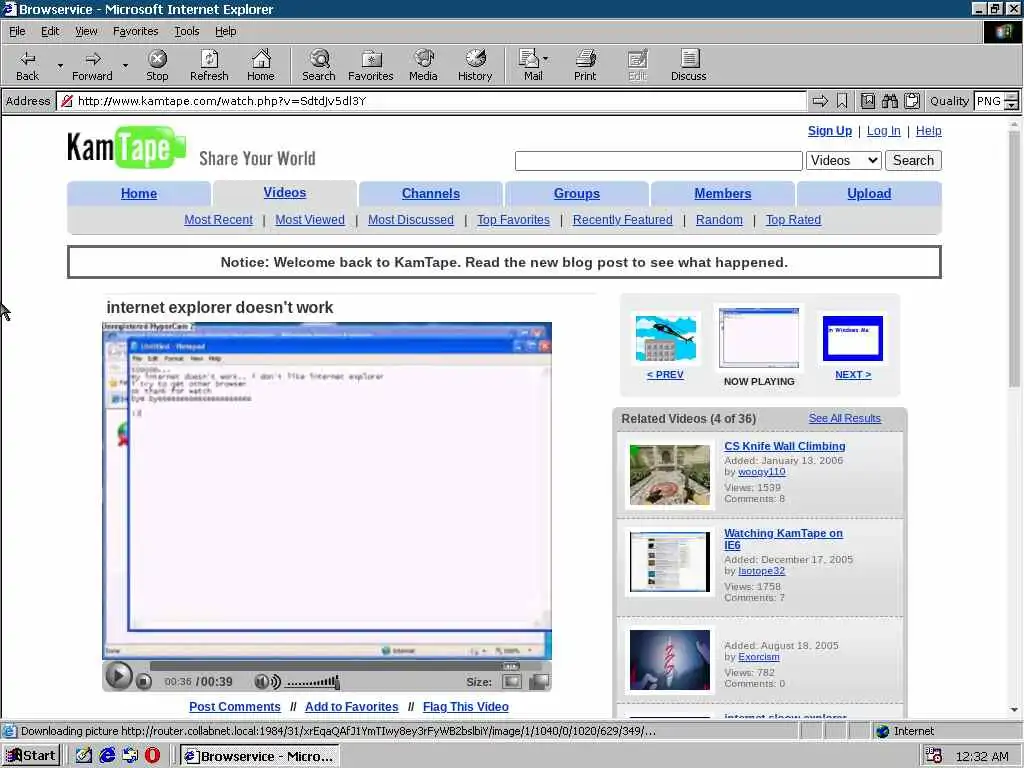Open the Favorites toolbar button
Image resolution: width=1024 pixels, height=768 pixels.
click(371, 65)
